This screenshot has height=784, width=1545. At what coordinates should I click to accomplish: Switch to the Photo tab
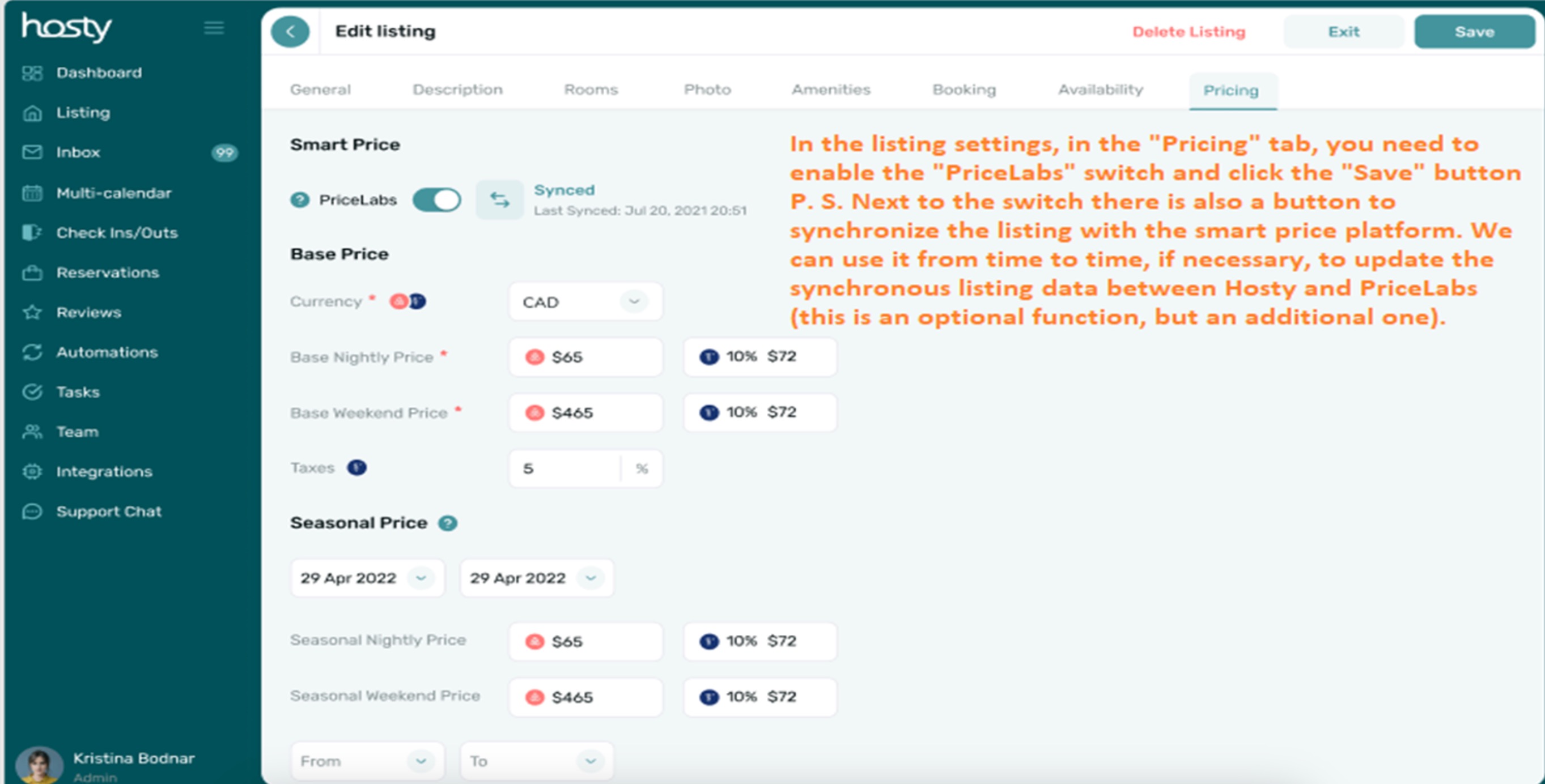[x=707, y=90]
